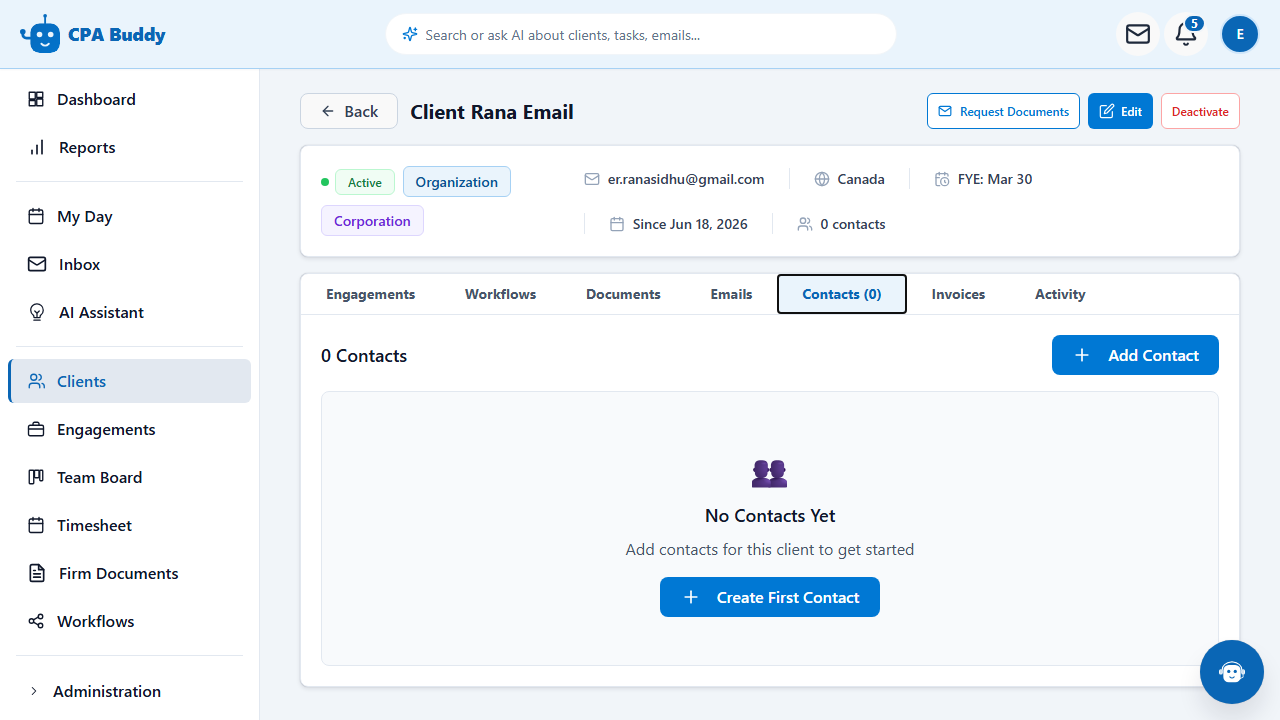Click the Timesheet calendar icon
Screen dimensions: 1280x720
tap(36, 525)
